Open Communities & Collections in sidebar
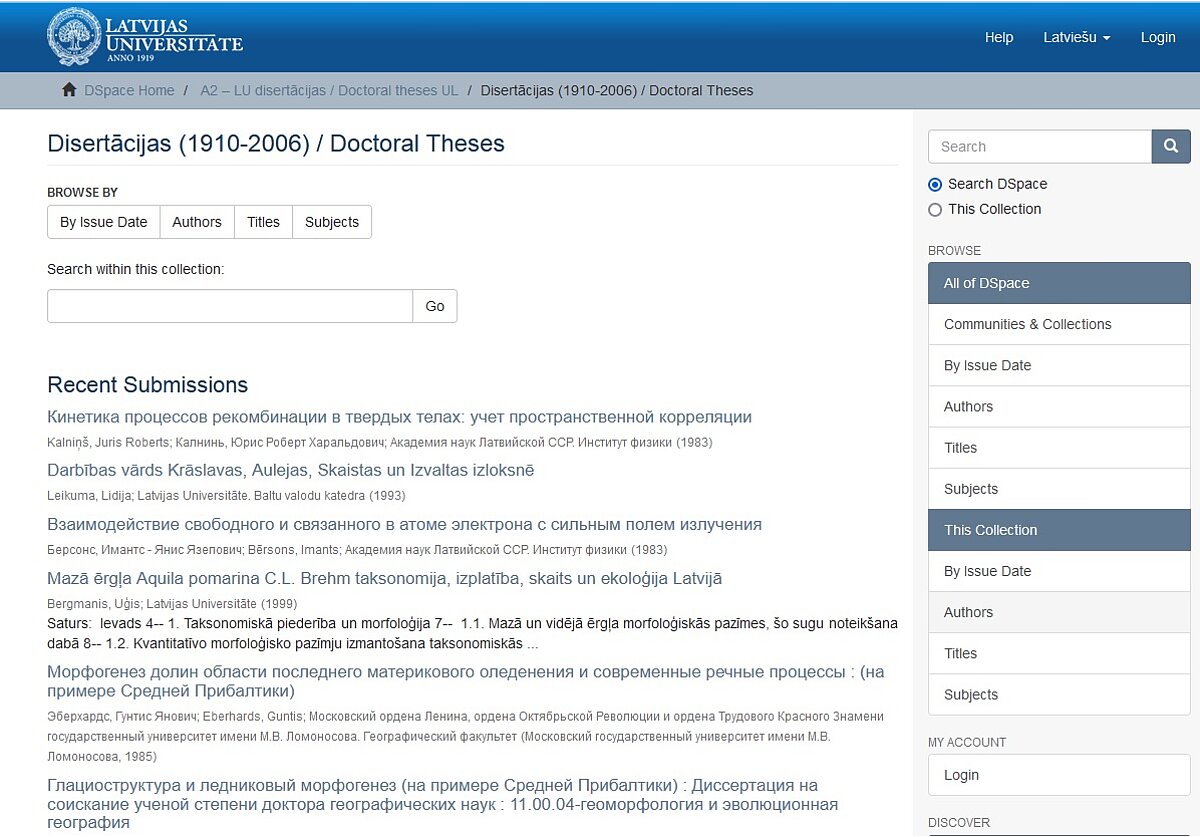 [x=1059, y=324]
